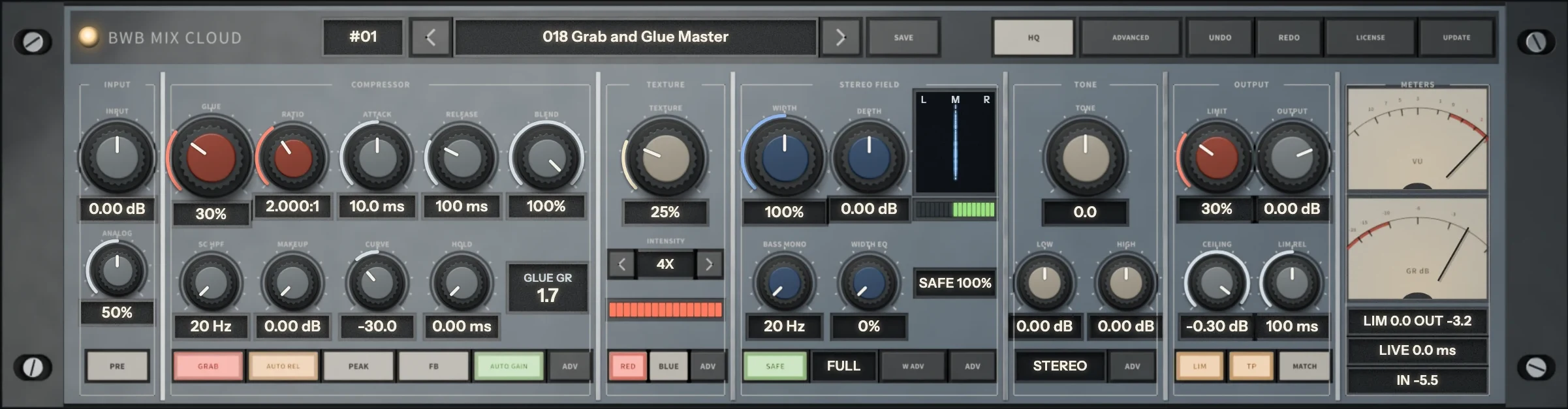This screenshot has width=1568, height=409.
Task: Click the blue WIDTH knob
Action: point(784,157)
